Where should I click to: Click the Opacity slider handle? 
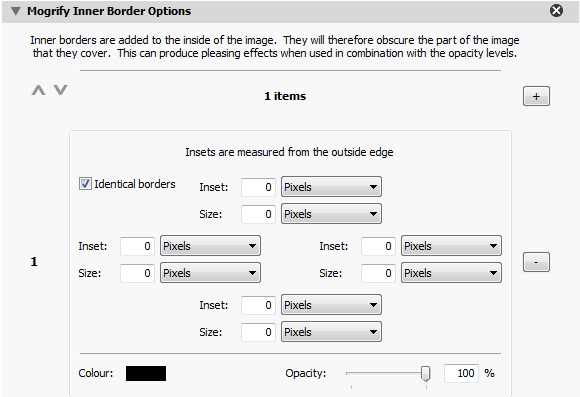426,374
